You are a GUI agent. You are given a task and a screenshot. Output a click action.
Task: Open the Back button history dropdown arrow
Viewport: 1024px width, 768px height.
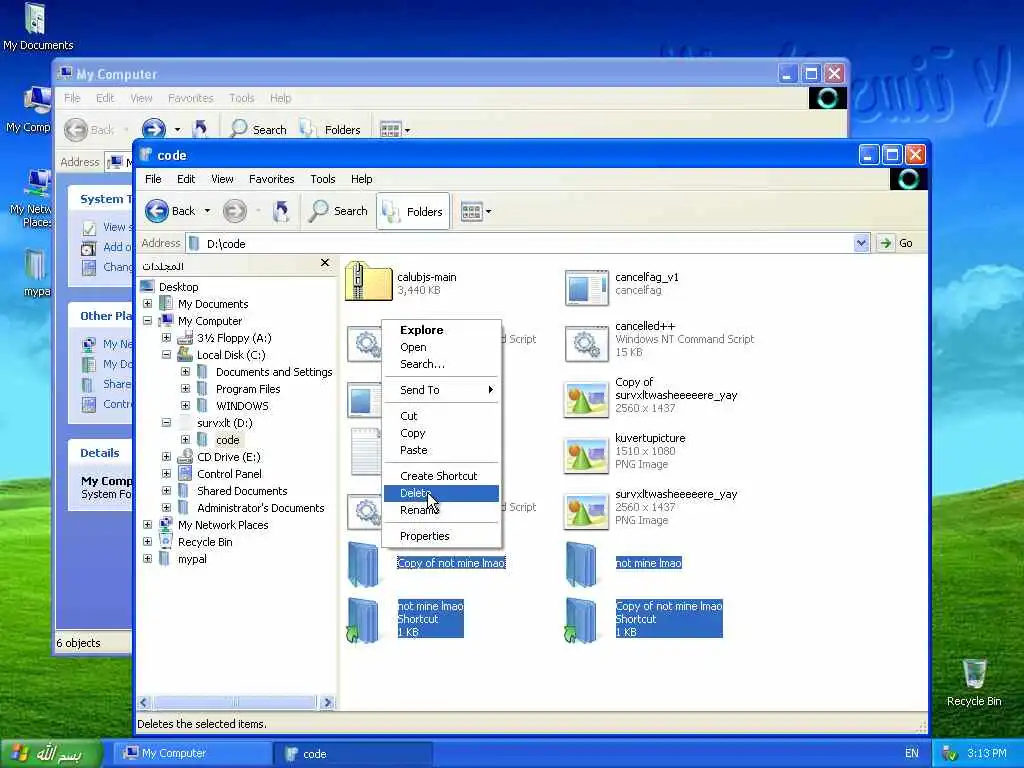[x=207, y=211]
